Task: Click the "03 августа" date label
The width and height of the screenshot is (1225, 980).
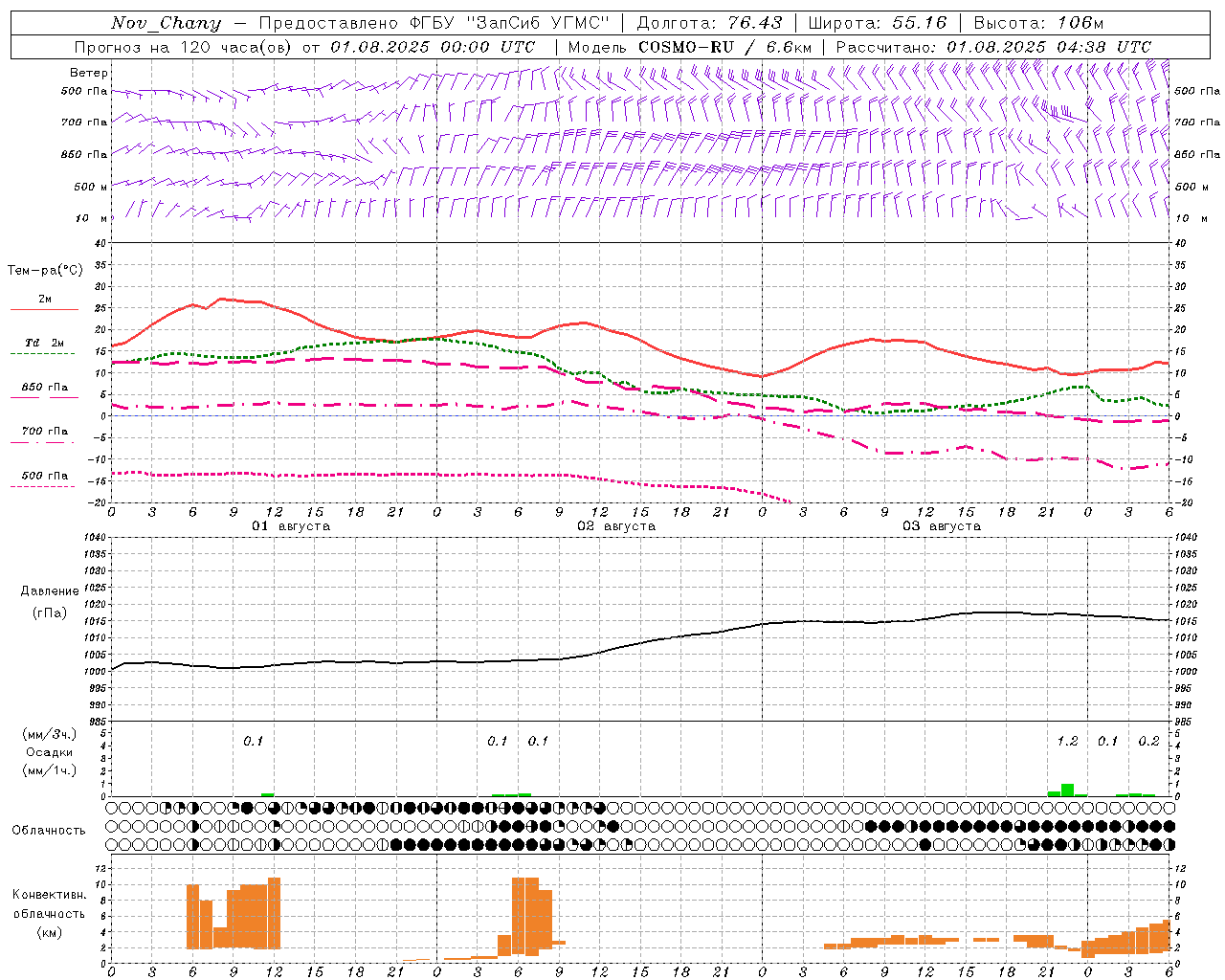Action: pyautogui.click(x=942, y=526)
